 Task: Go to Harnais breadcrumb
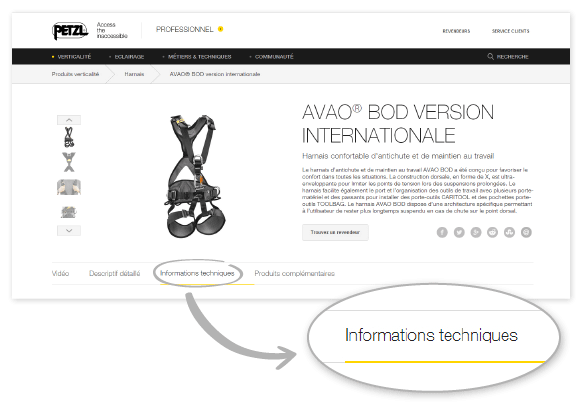[134, 74]
